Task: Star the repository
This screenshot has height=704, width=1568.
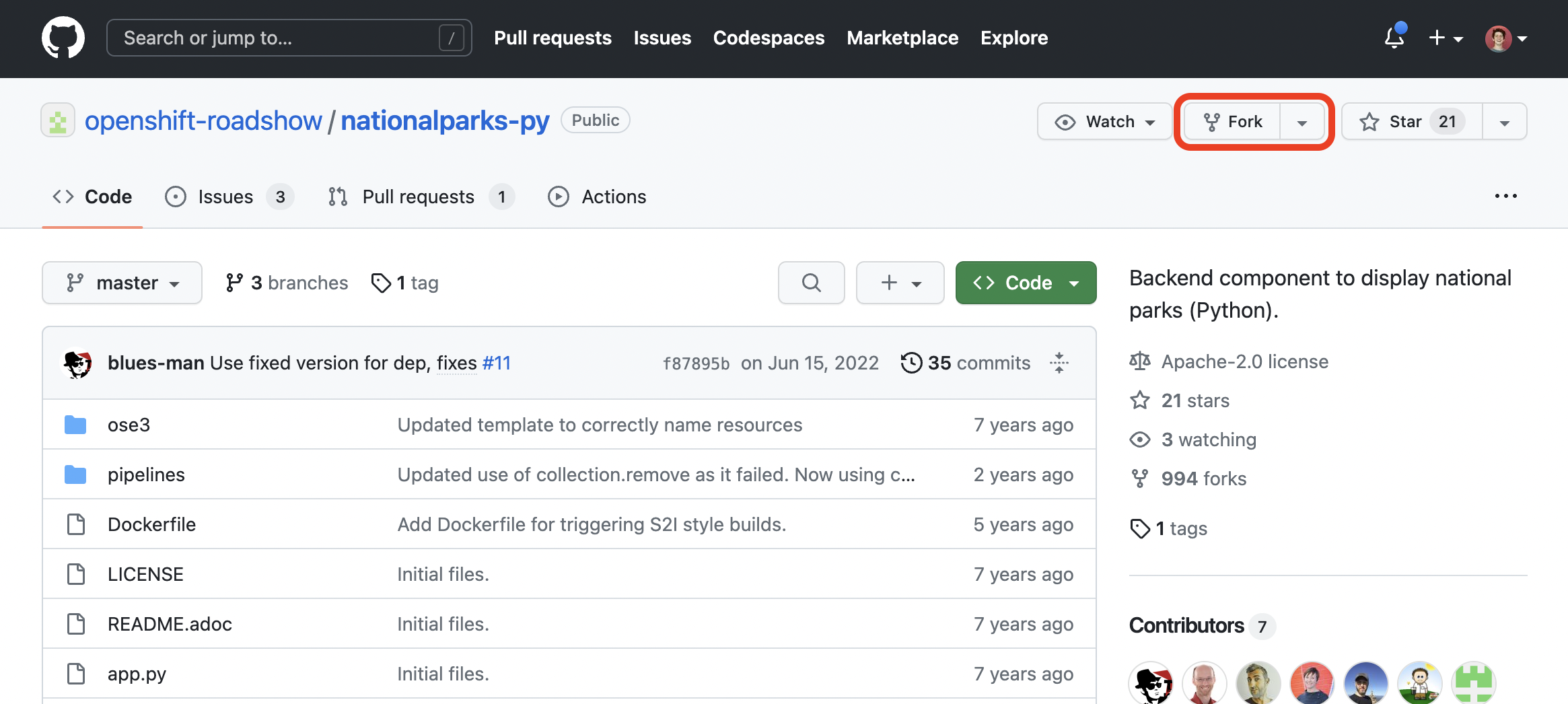Action: 1412,121
